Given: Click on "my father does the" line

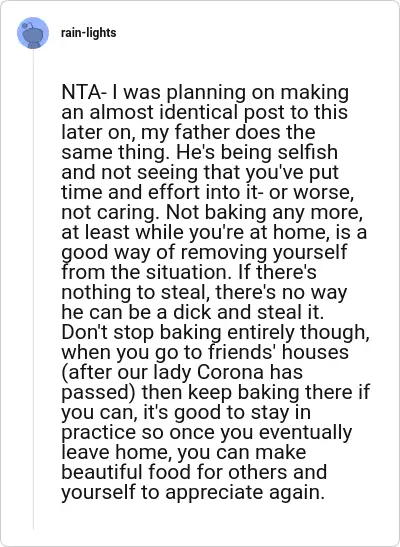Looking at the screenshot, I should 228,133.
